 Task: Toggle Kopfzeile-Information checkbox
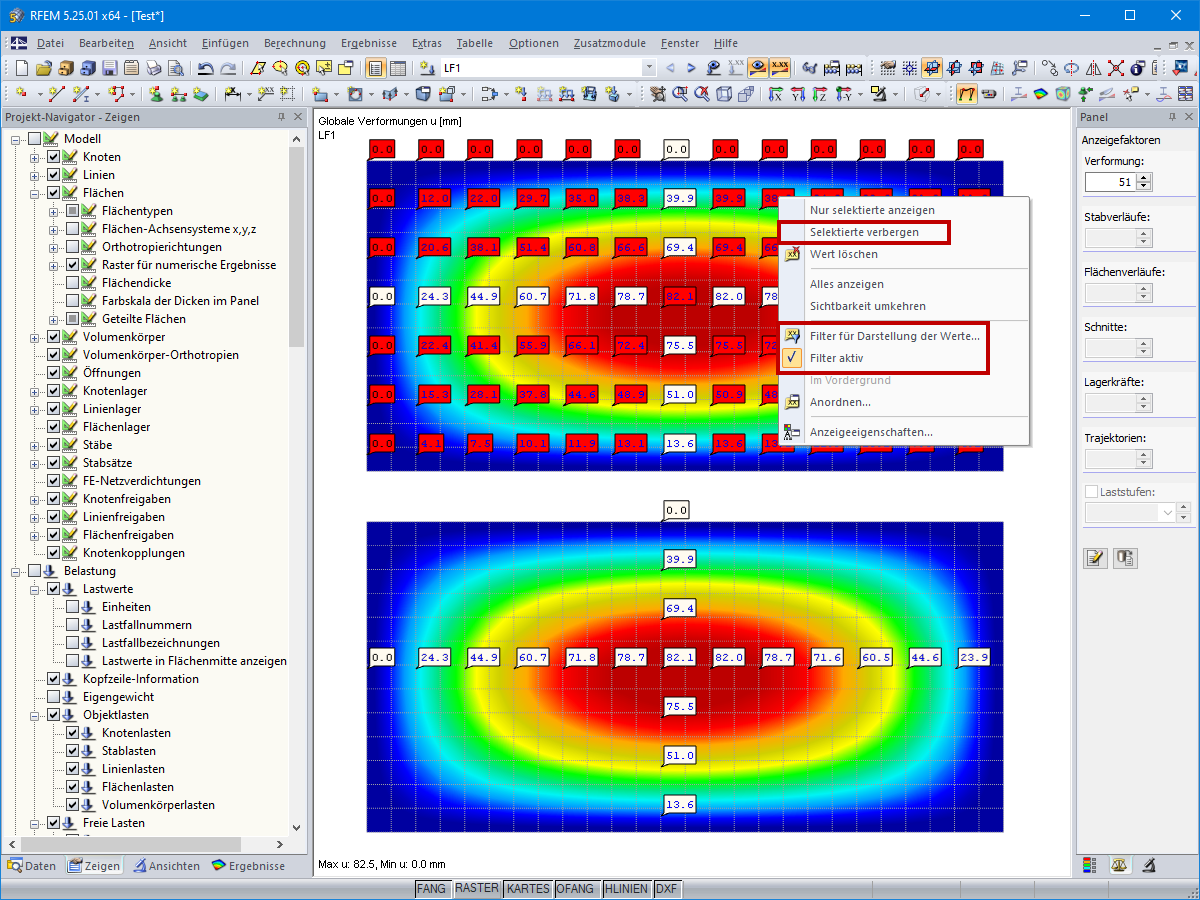54,679
